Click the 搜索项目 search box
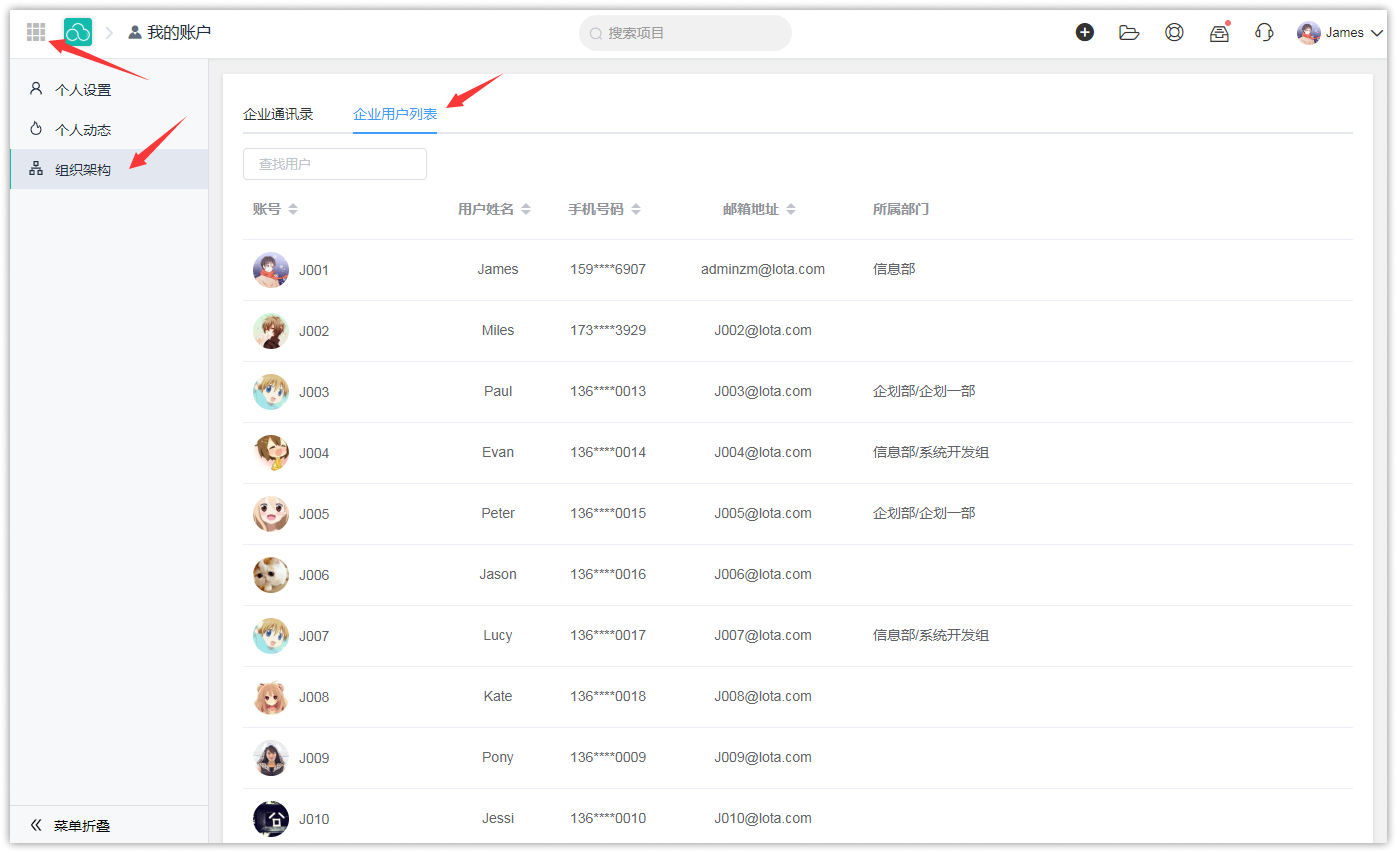Image resolution: width=1397 pixels, height=853 pixels. coord(685,33)
